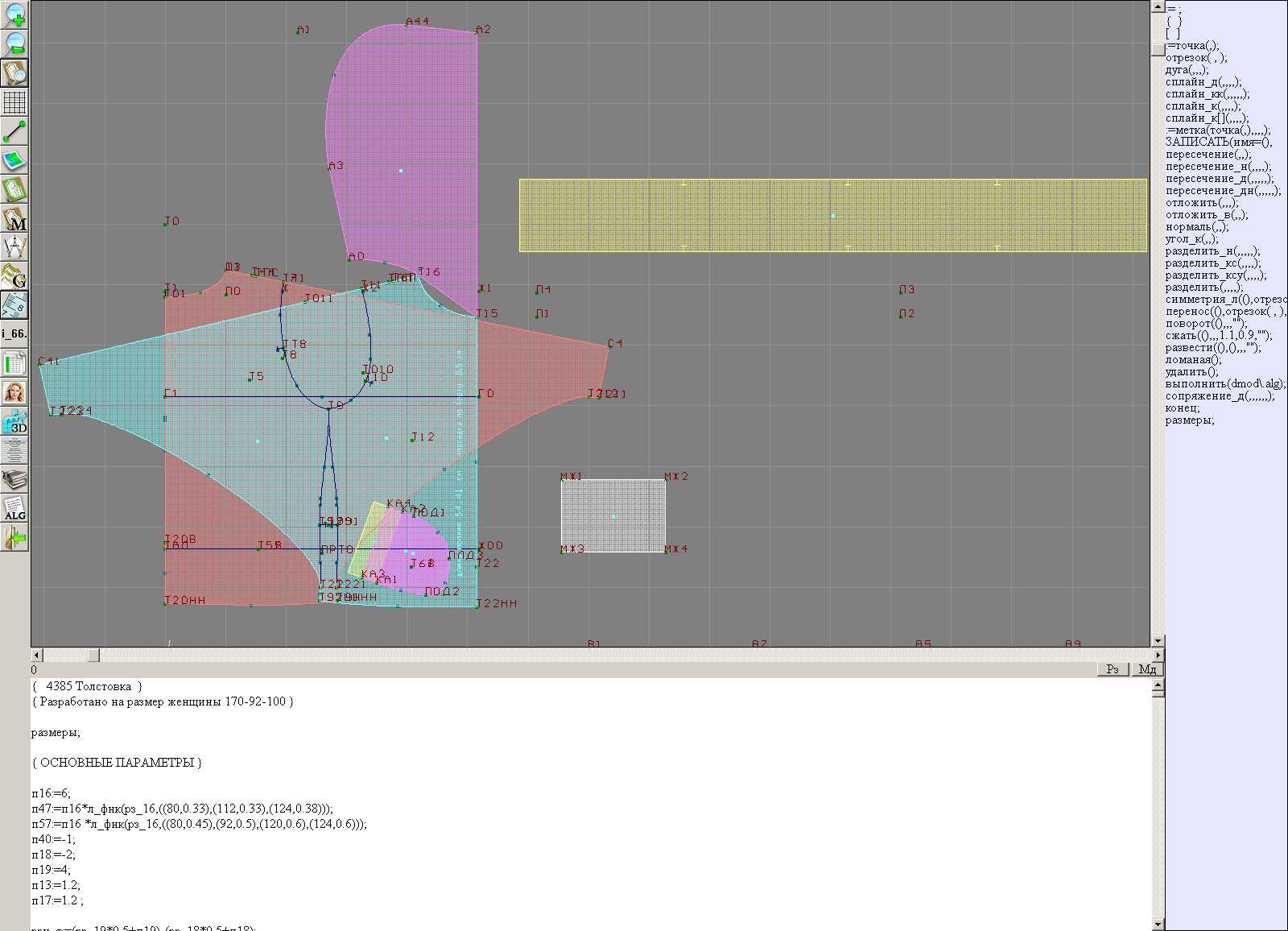Click the zoom in magnifier icon
This screenshot has height=931, width=1288.
[14, 14]
